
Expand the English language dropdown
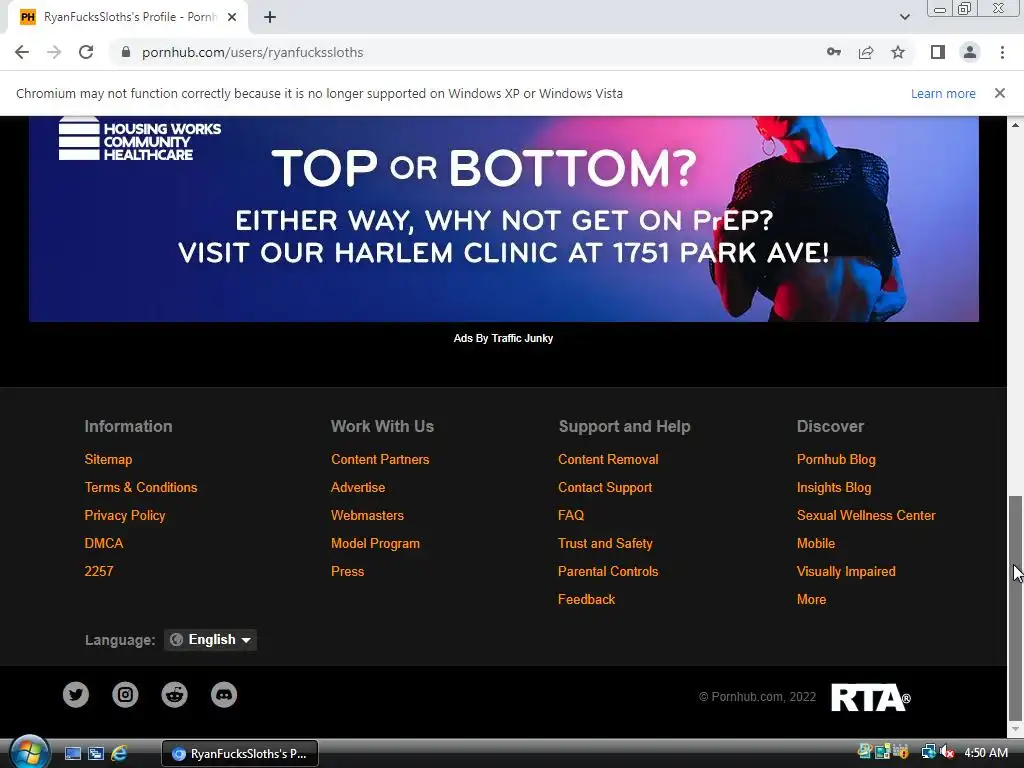coord(210,640)
